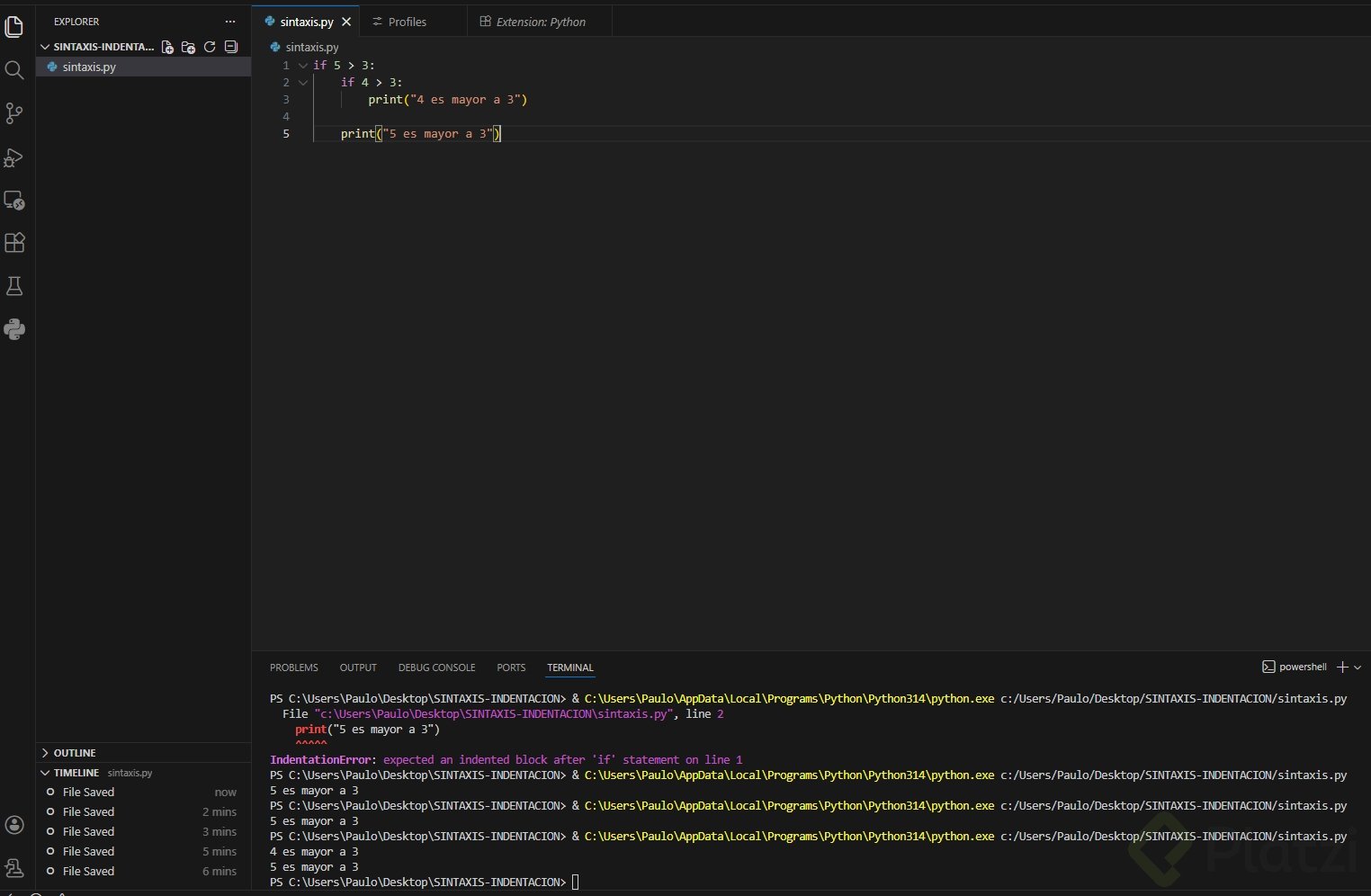Open the Accounts icon in activity bar
1371x896 pixels.
[x=14, y=825]
